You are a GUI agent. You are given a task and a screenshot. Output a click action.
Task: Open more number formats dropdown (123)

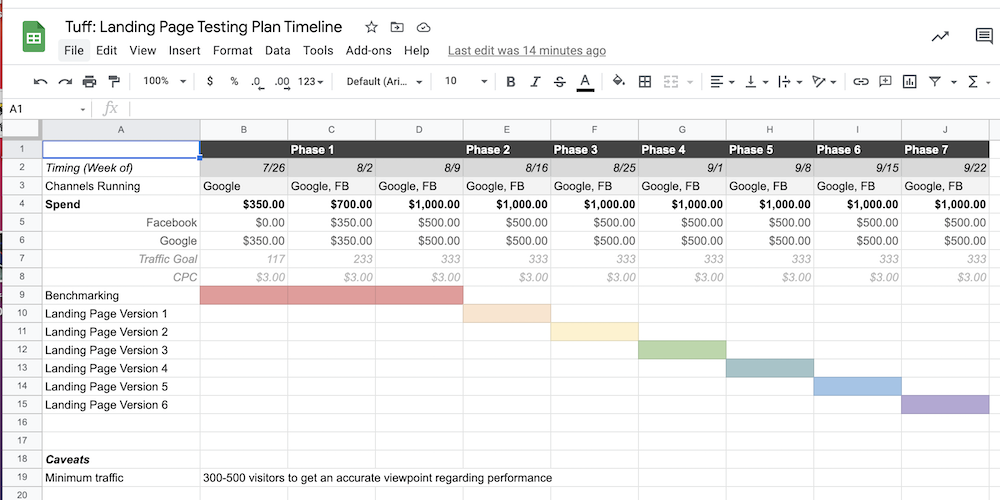311,82
